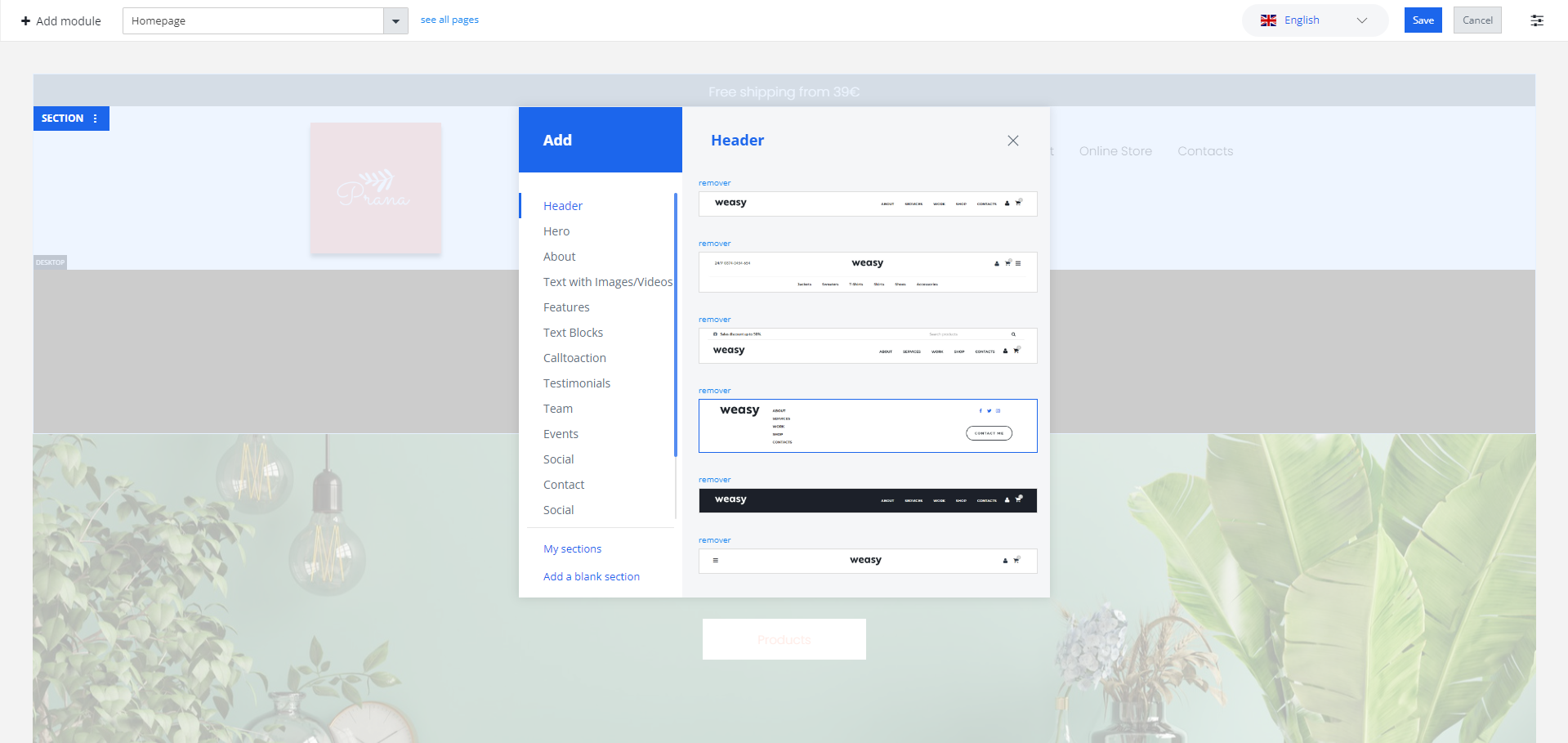Select the About section category
The height and width of the screenshot is (743, 1568).
(560, 257)
